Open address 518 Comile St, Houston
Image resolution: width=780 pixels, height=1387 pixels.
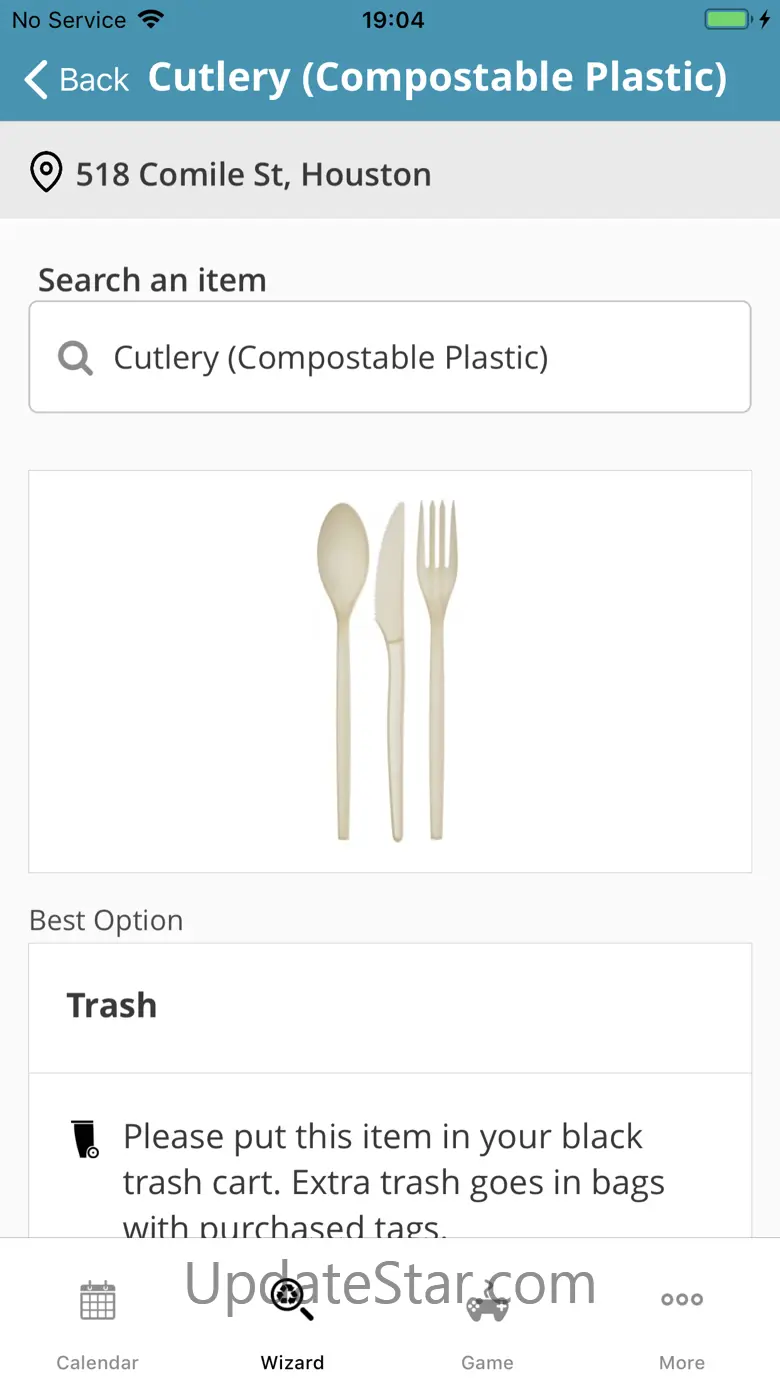[x=254, y=174]
